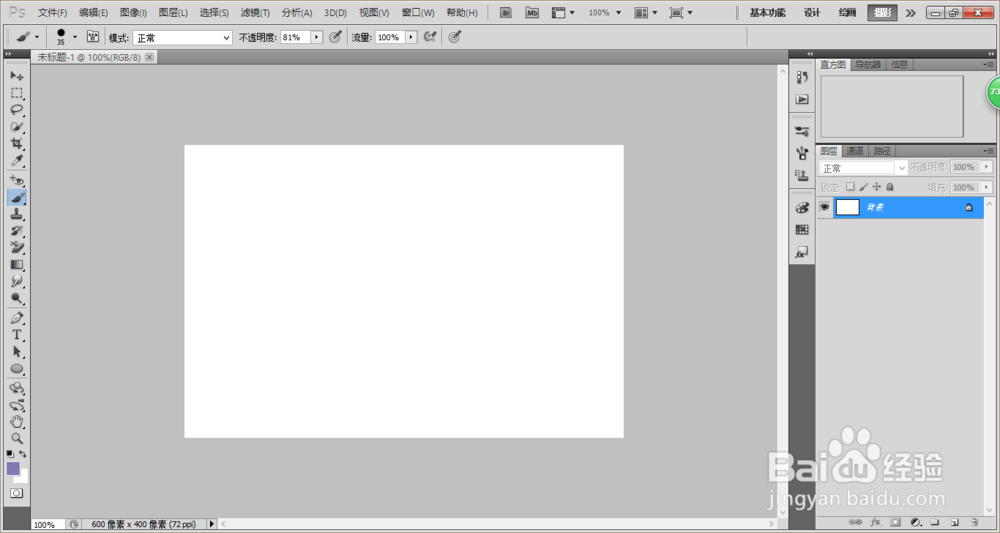Switch to the 导航器 tab
Viewport: 1000px width, 533px height.
[867, 64]
